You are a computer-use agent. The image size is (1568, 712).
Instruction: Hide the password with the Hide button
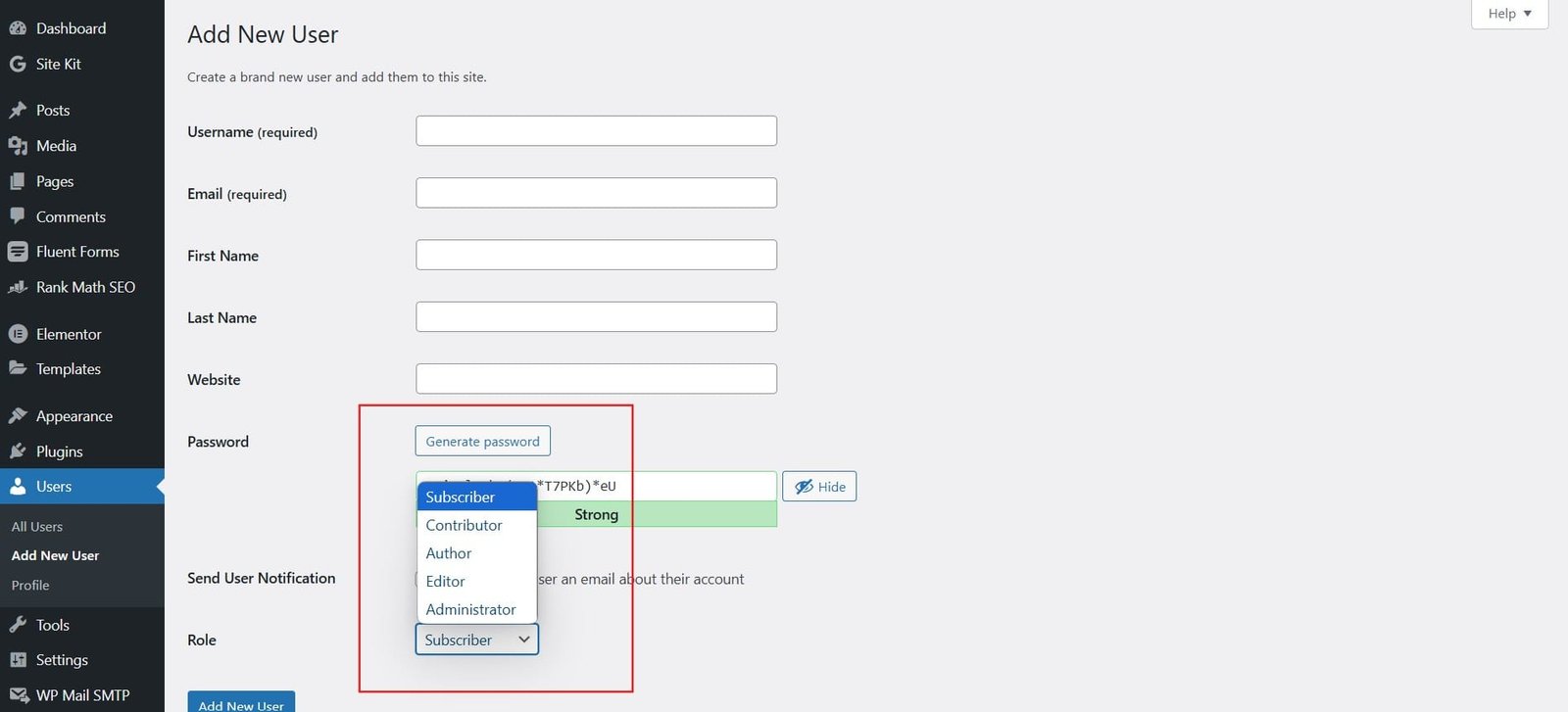coord(819,487)
